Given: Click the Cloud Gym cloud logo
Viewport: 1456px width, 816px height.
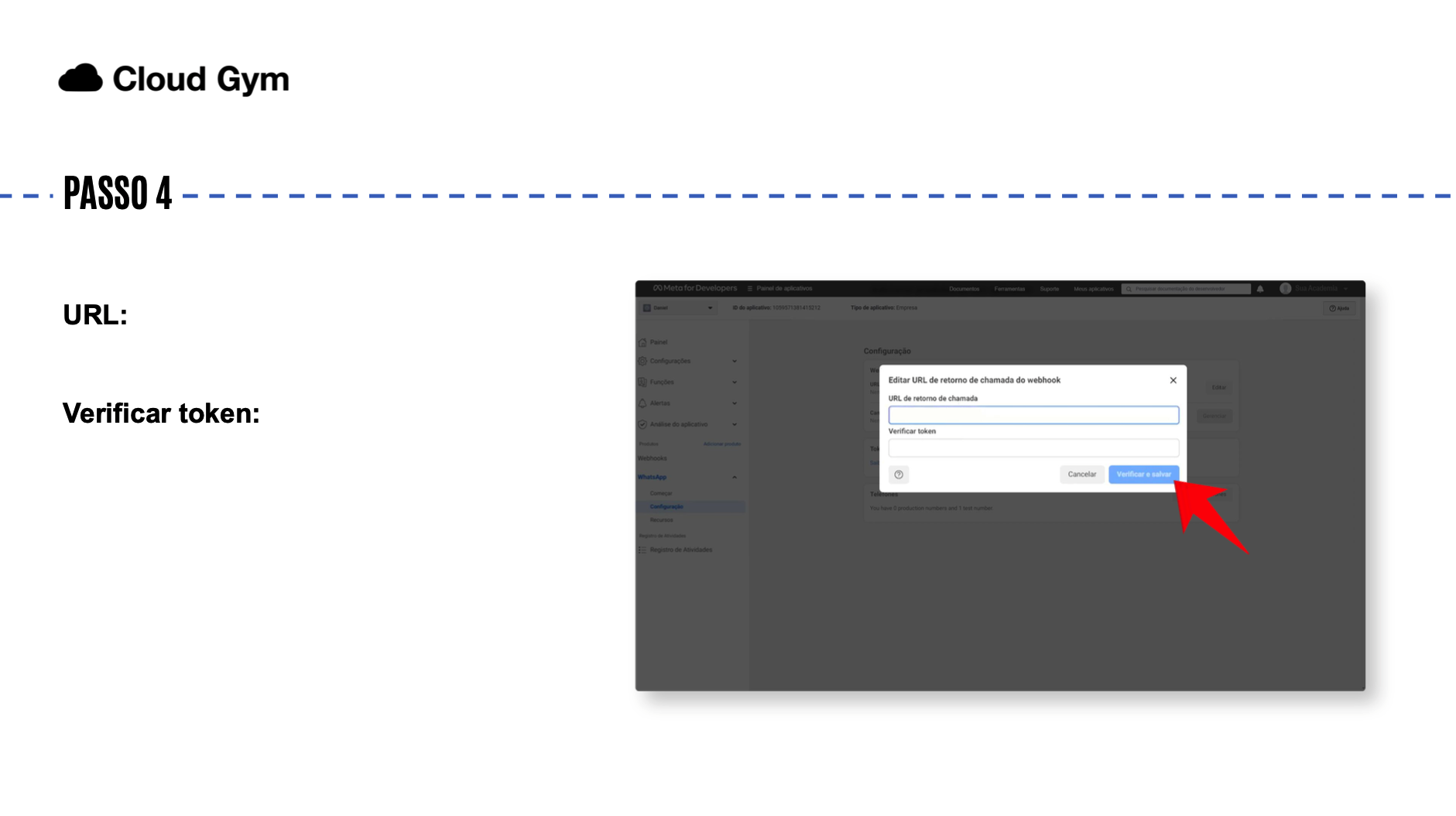Looking at the screenshot, I should pyautogui.click(x=81, y=78).
